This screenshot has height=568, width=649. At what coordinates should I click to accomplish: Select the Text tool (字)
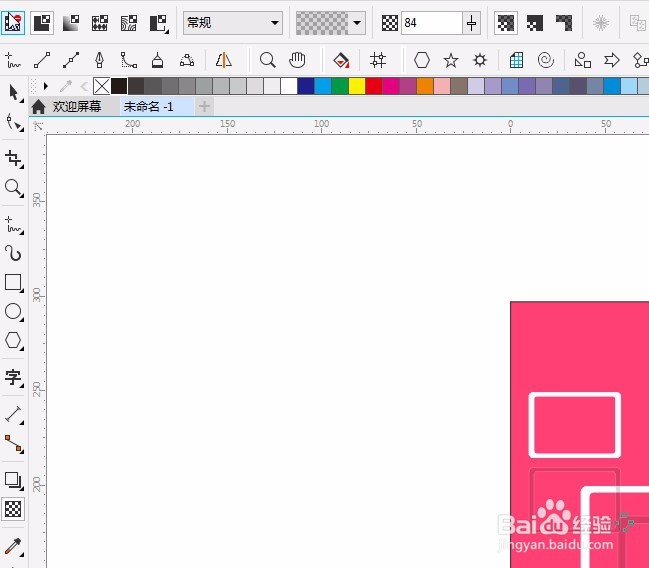tap(14, 377)
